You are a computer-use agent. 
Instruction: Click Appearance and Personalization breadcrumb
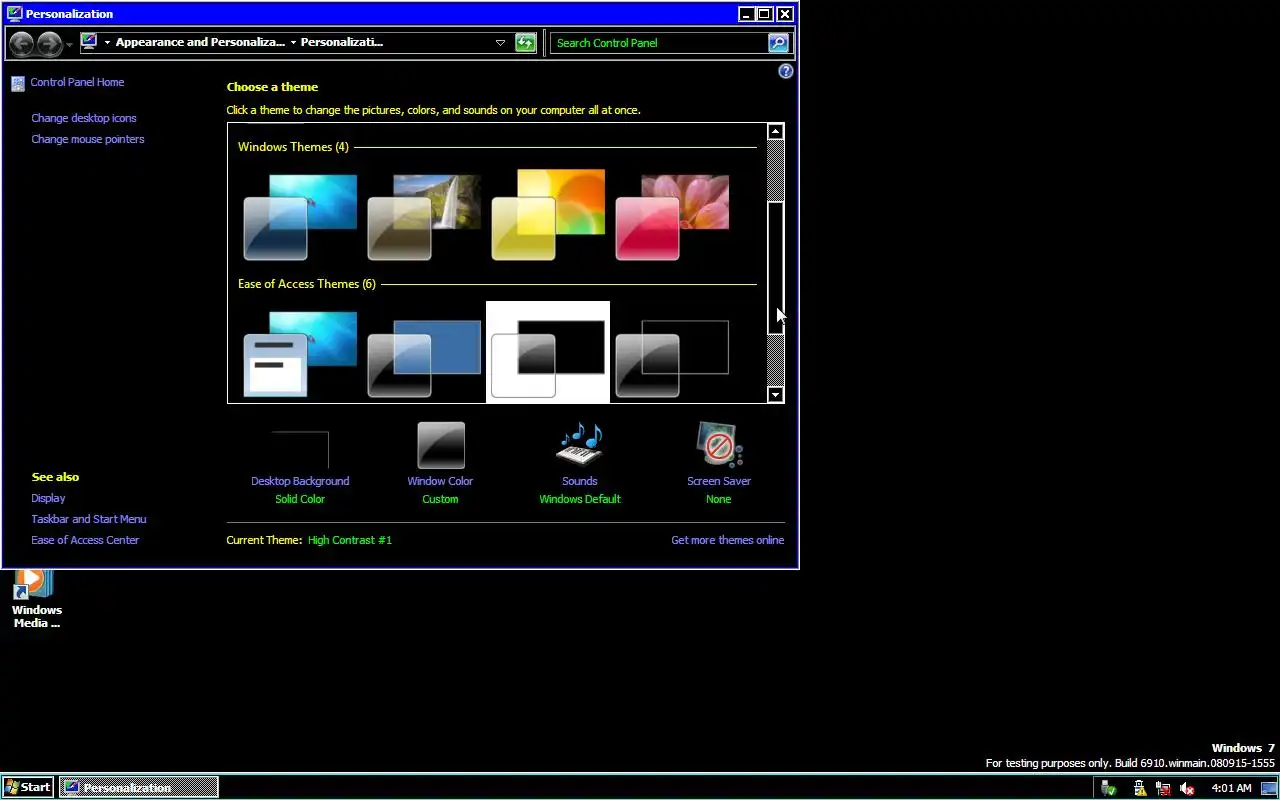coord(200,42)
